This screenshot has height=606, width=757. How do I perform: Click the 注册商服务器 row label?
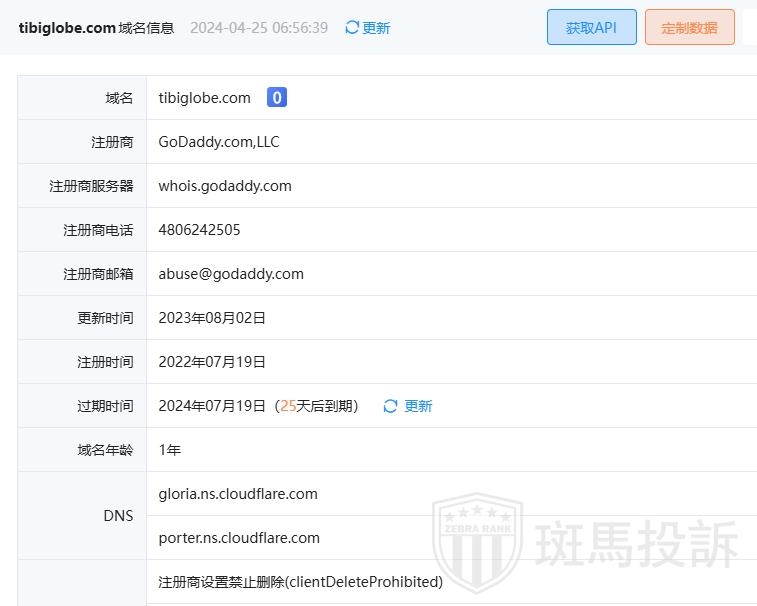[x=91, y=186]
